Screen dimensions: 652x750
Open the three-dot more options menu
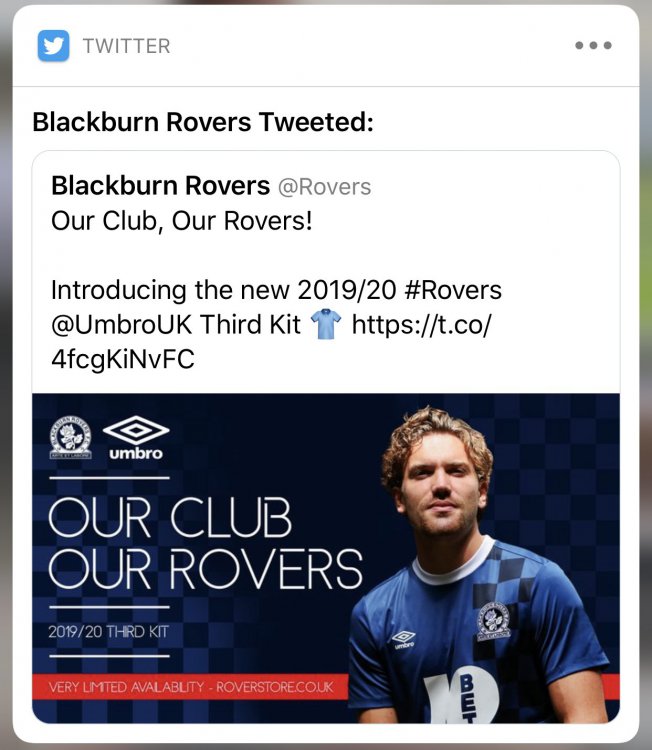click(x=593, y=46)
